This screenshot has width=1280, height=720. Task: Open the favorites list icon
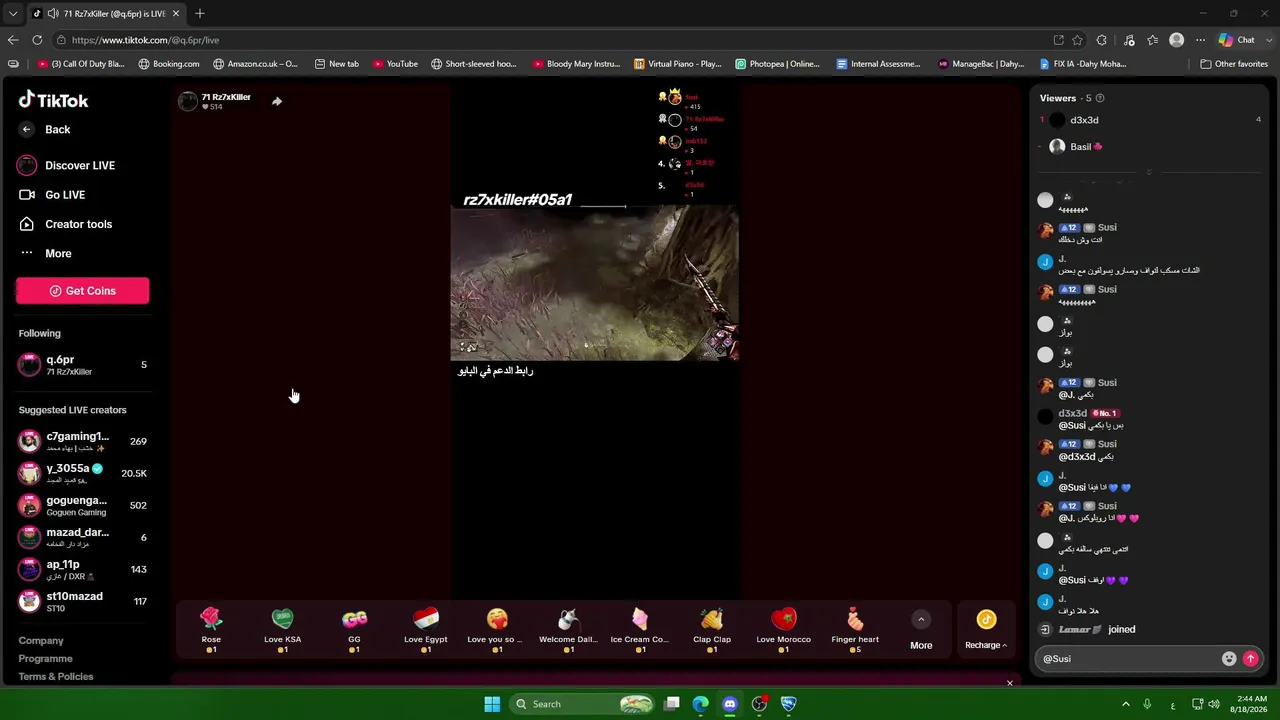(x=1153, y=40)
